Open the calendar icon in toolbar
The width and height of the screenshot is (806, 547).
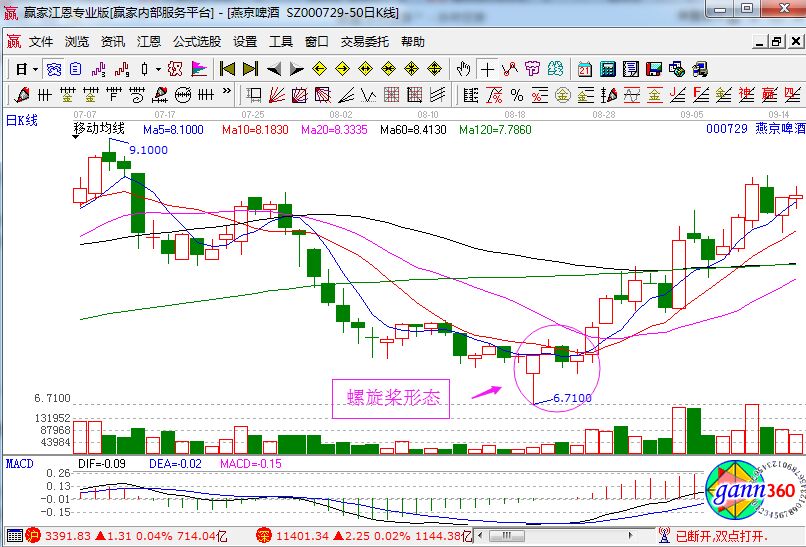coord(584,69)
